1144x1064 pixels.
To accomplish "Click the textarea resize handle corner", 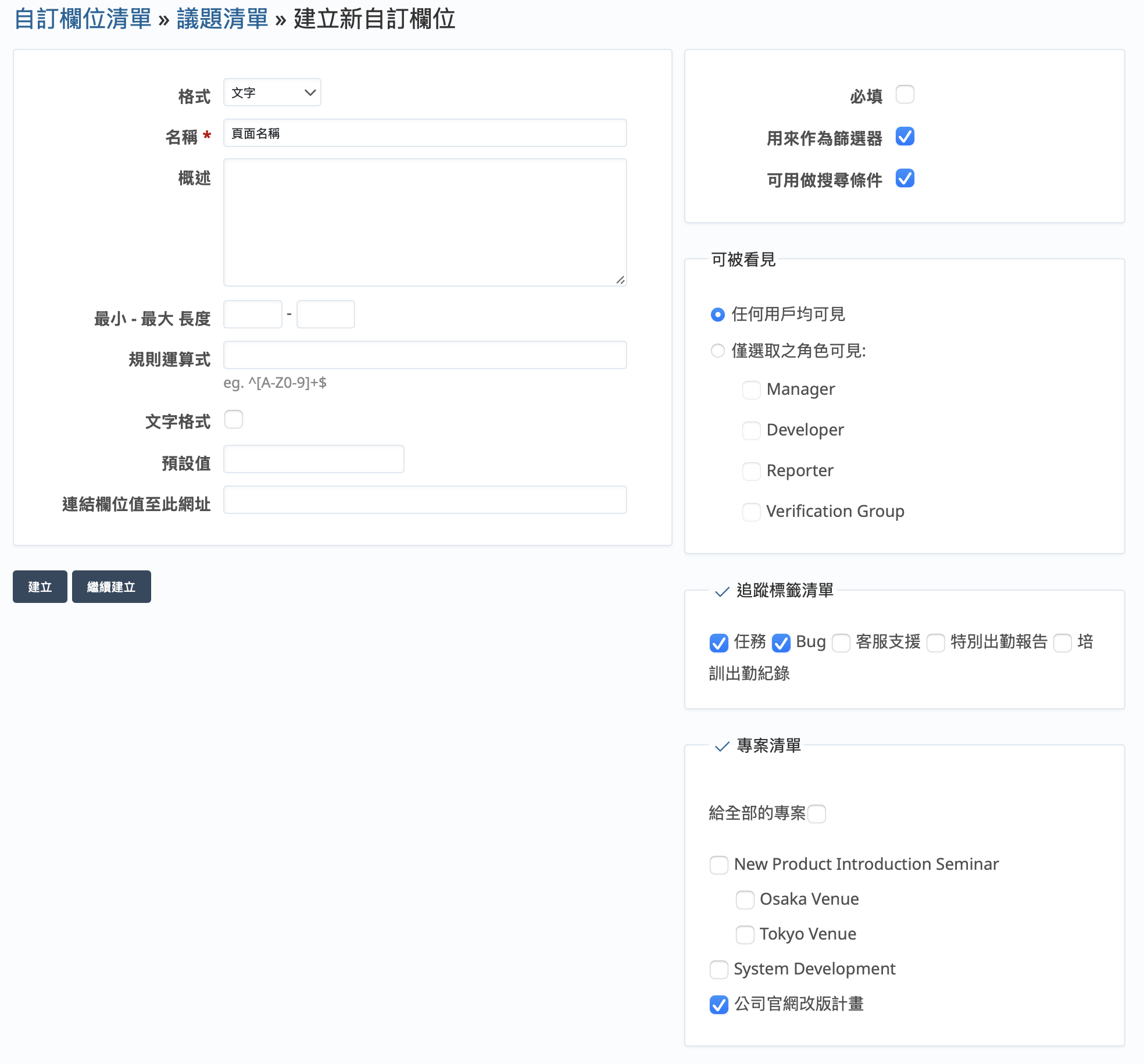I will pos(620,280).
